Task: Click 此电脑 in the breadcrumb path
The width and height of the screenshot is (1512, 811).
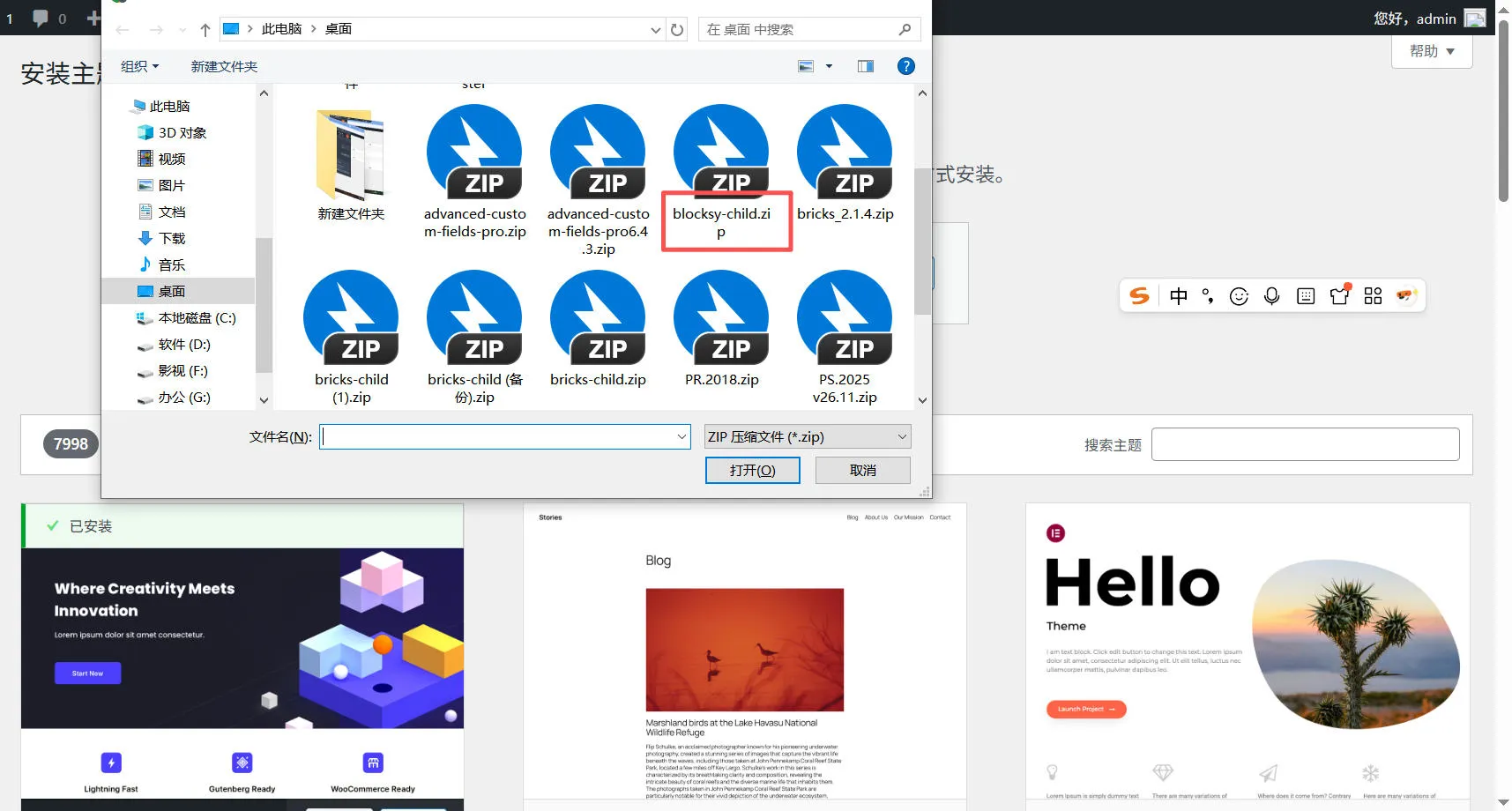Action: [x=280, y=28]
